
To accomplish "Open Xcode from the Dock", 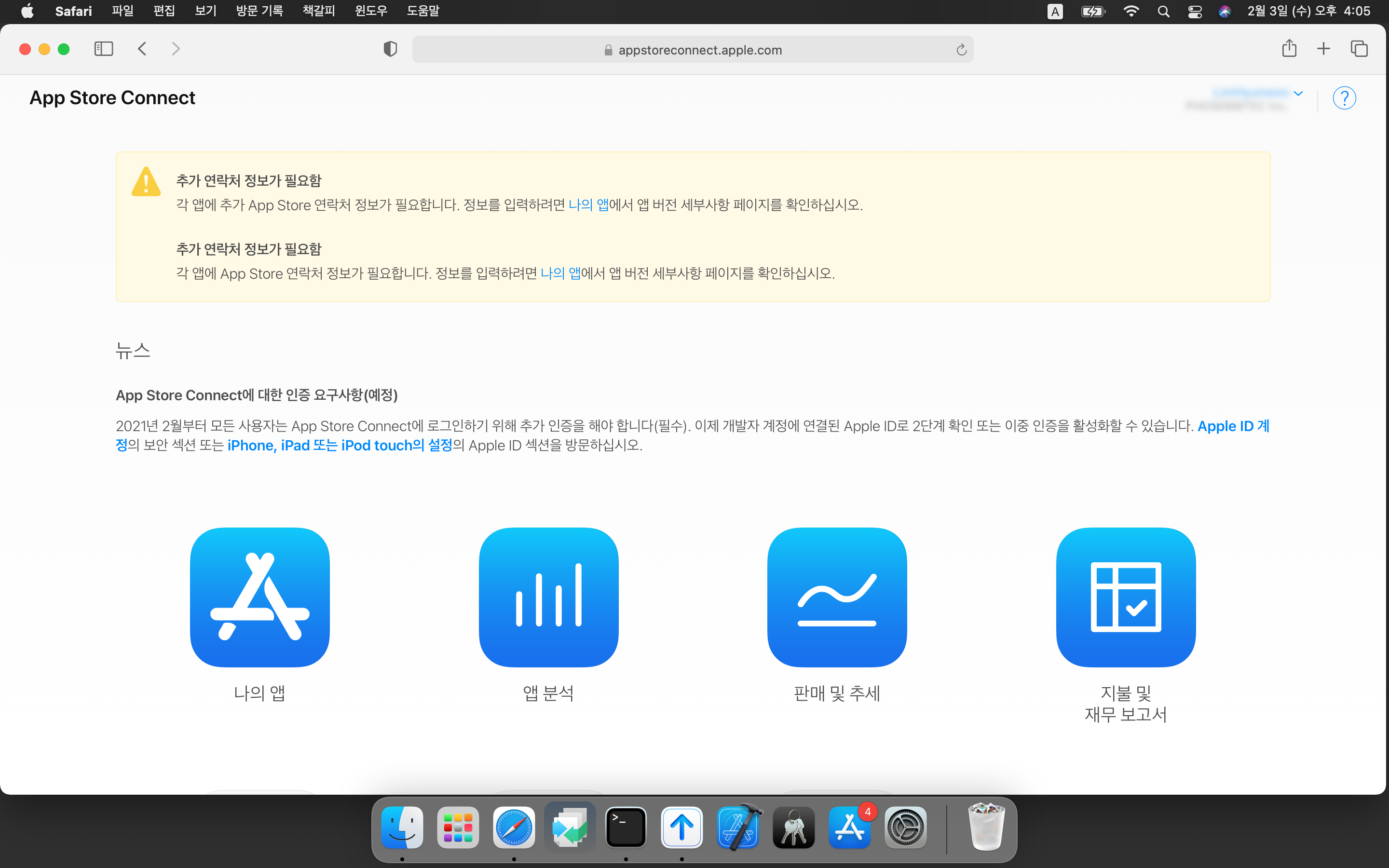I will 738,827.
